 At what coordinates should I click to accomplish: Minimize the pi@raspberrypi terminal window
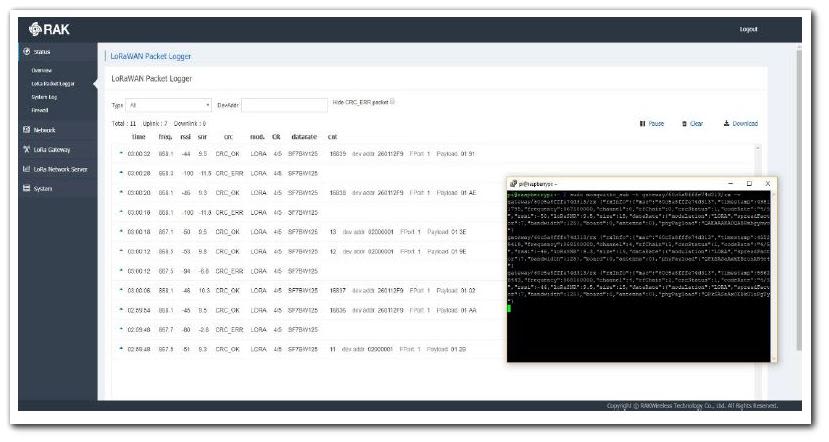click(x=731, y=183)
